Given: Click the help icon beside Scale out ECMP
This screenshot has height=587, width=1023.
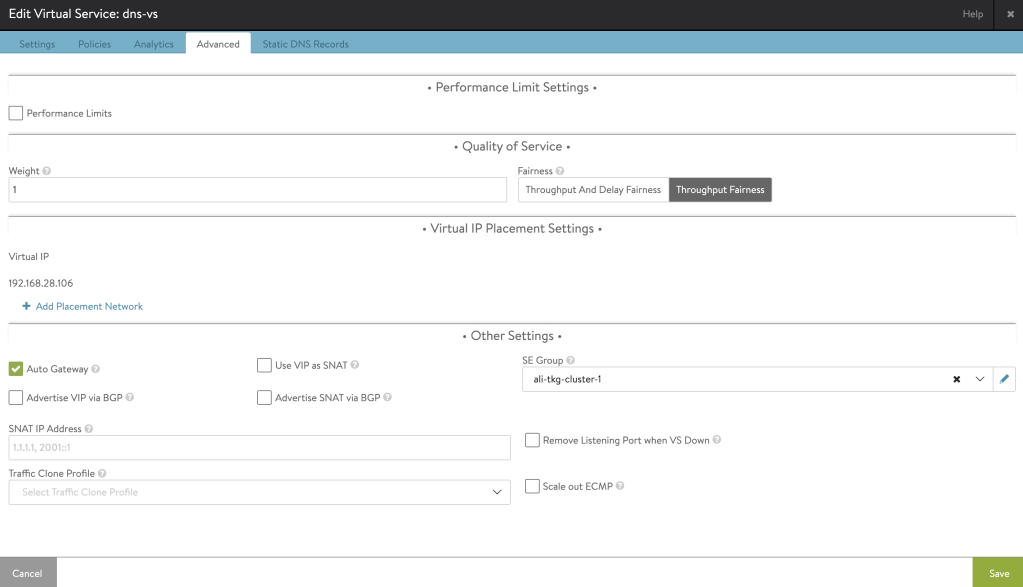Looking at the screenshot, I should tap(621, 486).
